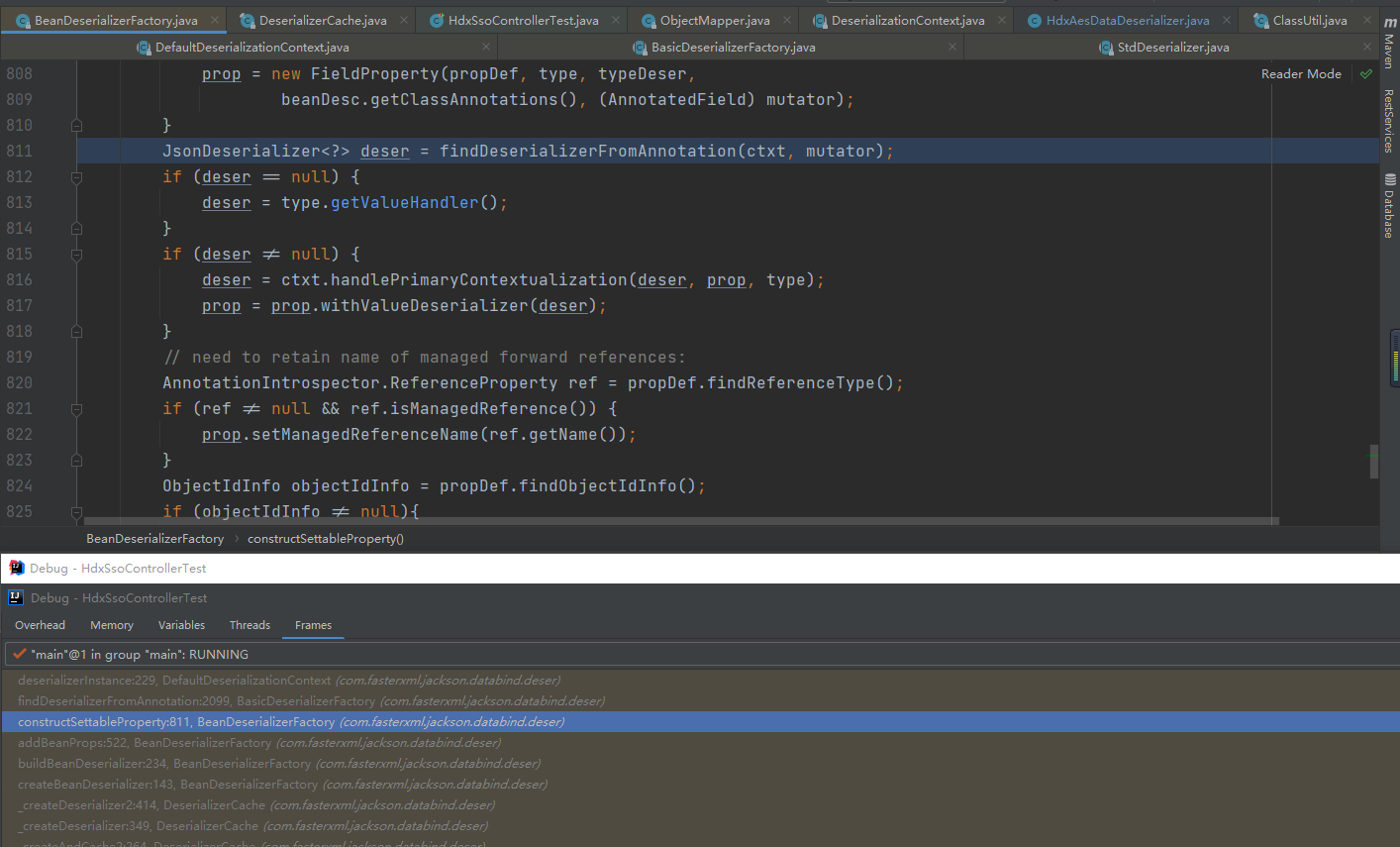The width and height of the screenshot is (1400, 847).
Task: Collapse code block ending at line 810
Action: coord(76,126)
